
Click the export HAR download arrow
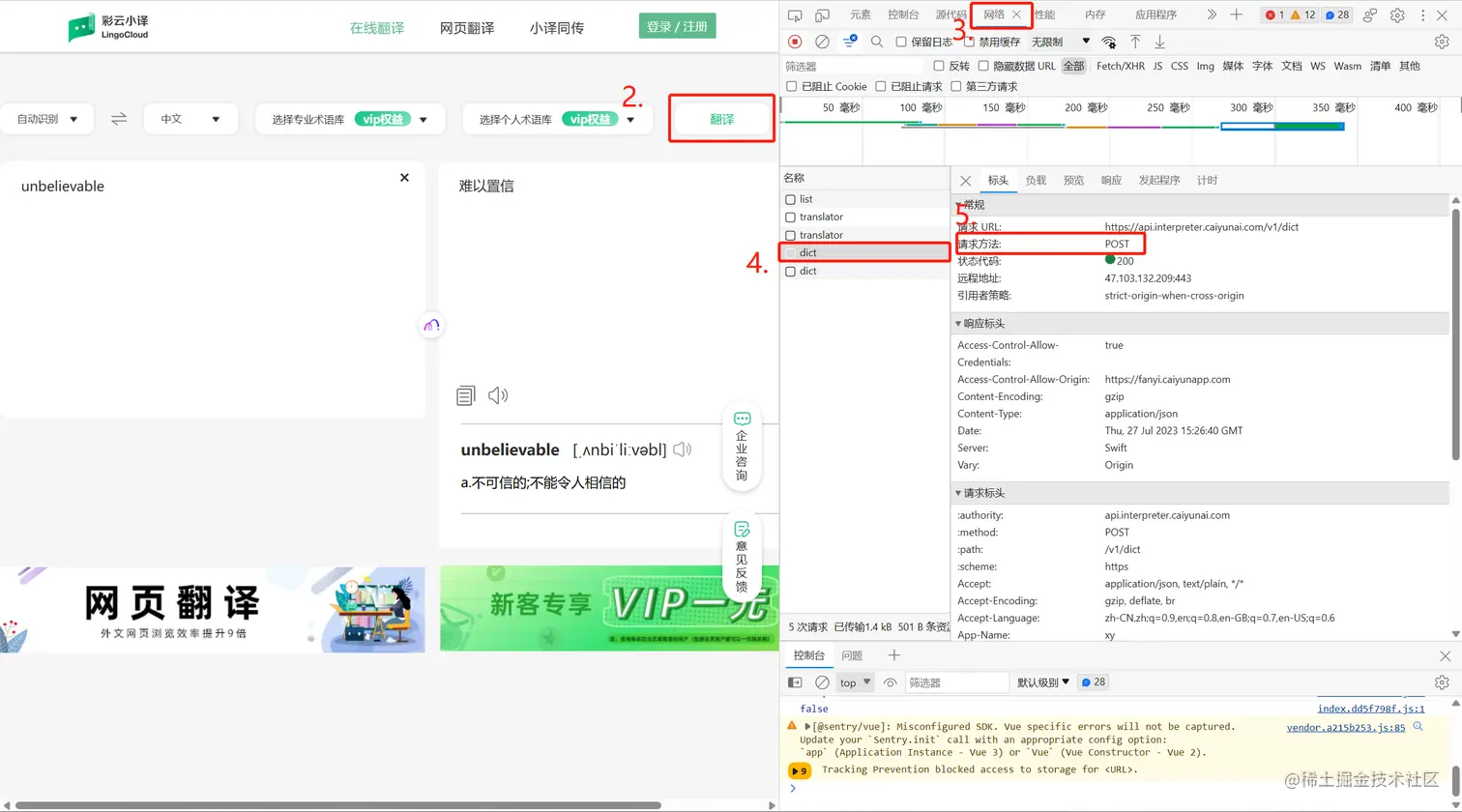coord(1158,41)
